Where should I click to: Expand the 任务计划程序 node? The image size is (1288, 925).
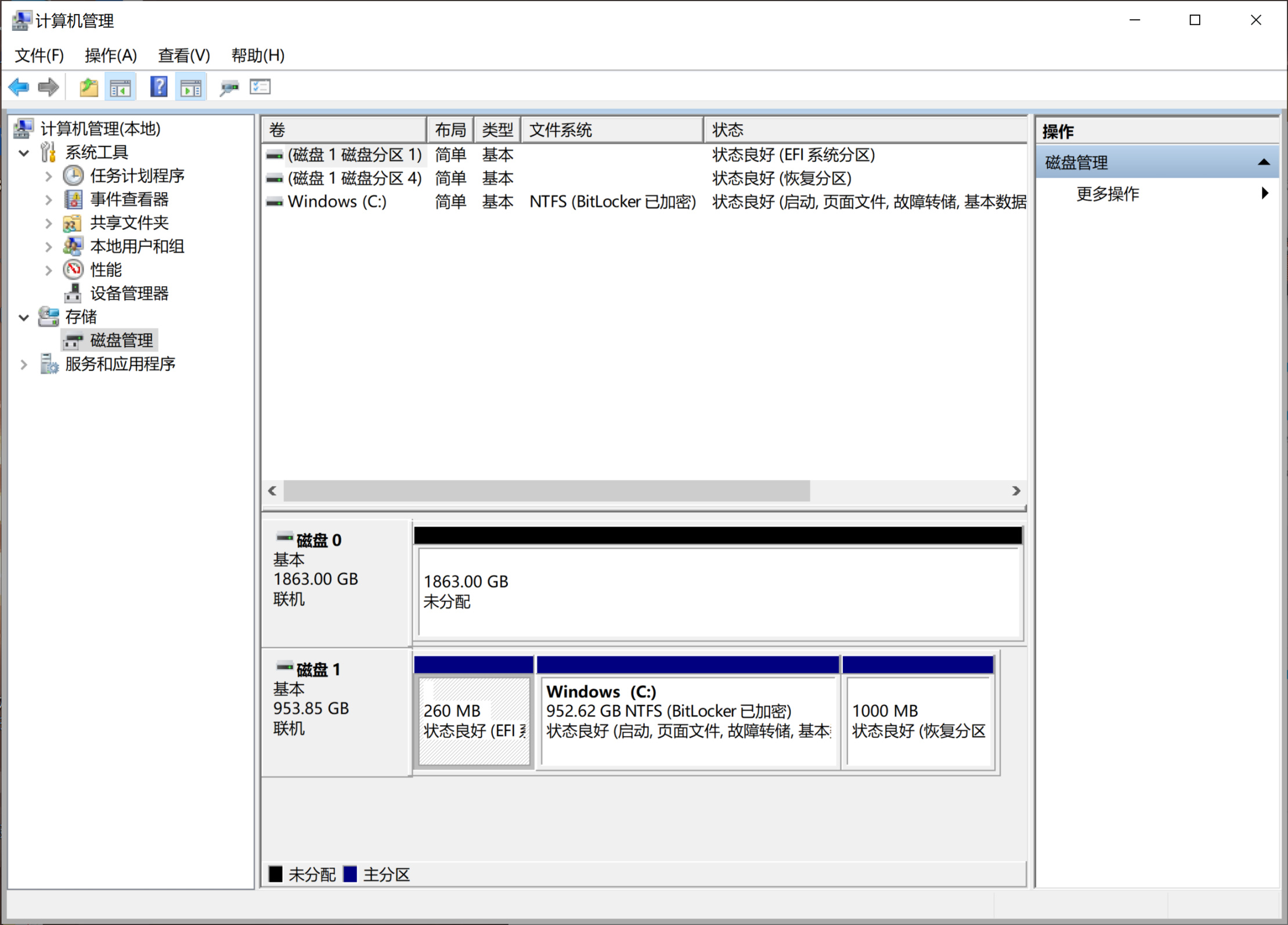(x=49, y=176)
